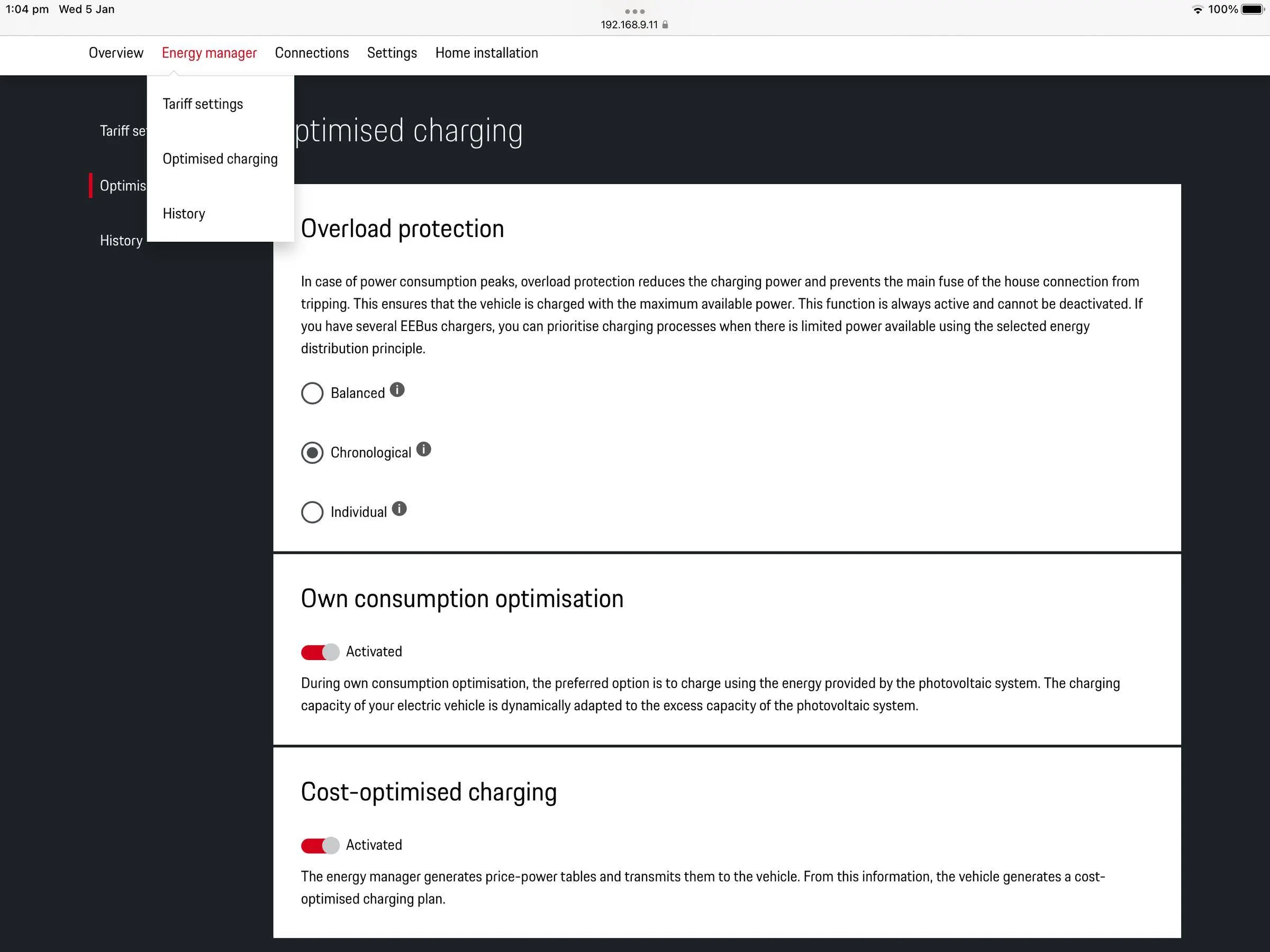Tap the Wed 5 Jan date
Image resolution: width=1270 pixels, height=952 pixels.
[87, 9]
